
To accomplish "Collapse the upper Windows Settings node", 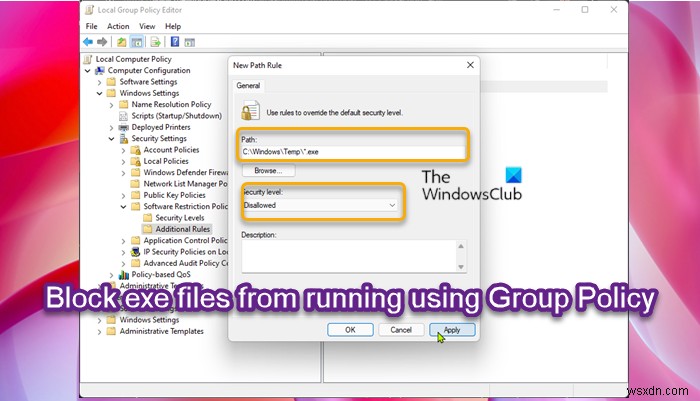I will point(100,93).
